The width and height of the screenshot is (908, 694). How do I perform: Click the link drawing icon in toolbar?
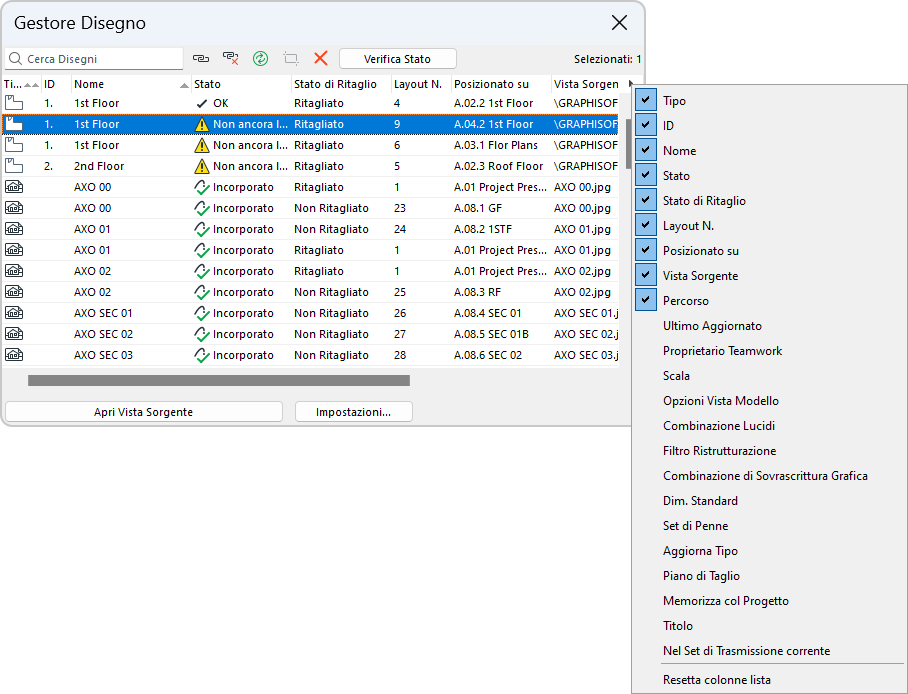coord(201,59)
